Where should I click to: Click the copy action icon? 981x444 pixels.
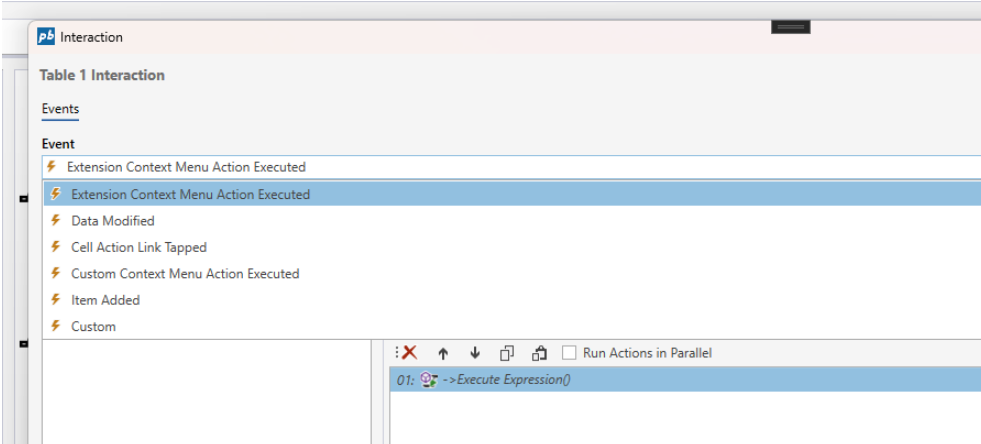(507, 353)
